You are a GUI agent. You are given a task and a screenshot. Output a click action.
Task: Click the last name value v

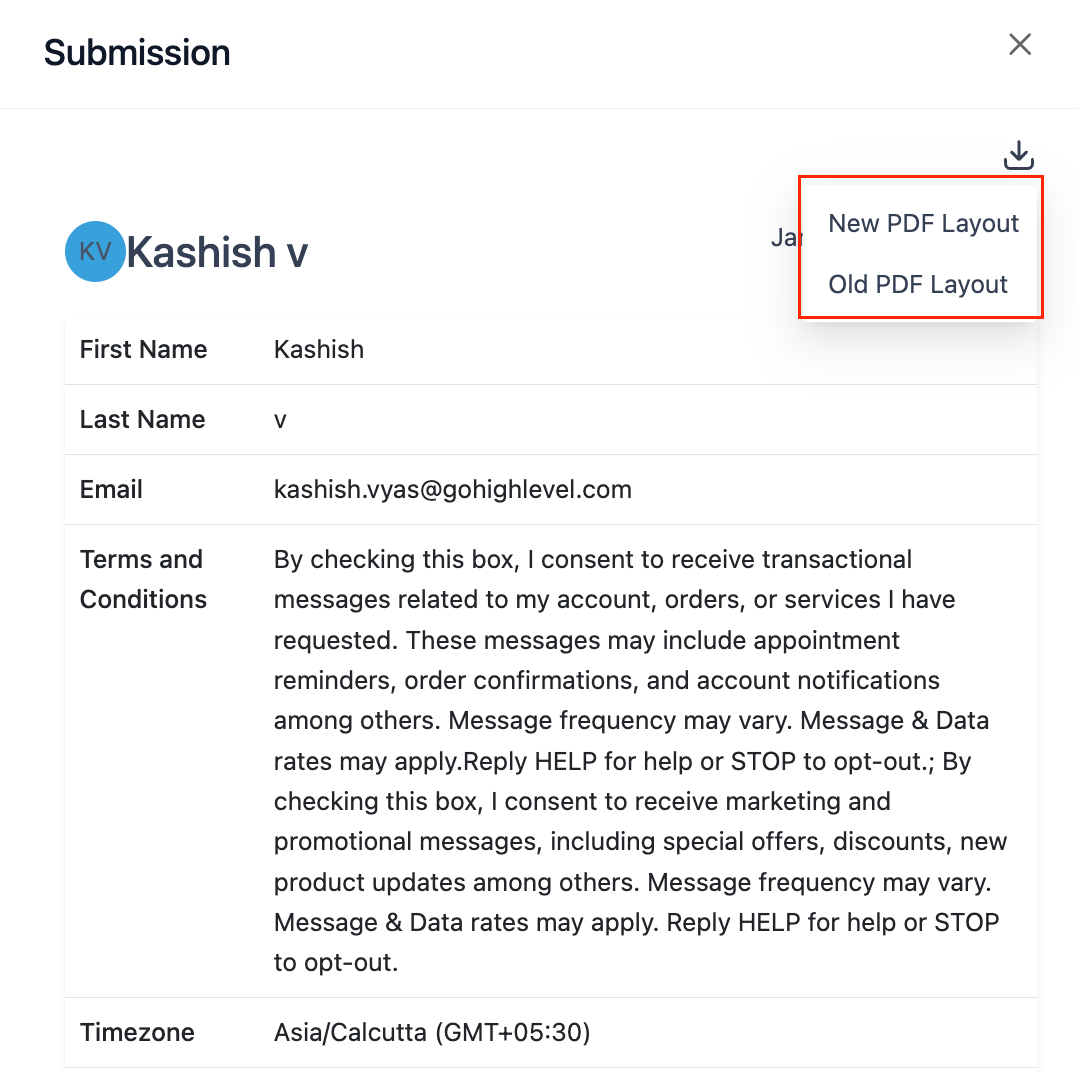(280, 420)
